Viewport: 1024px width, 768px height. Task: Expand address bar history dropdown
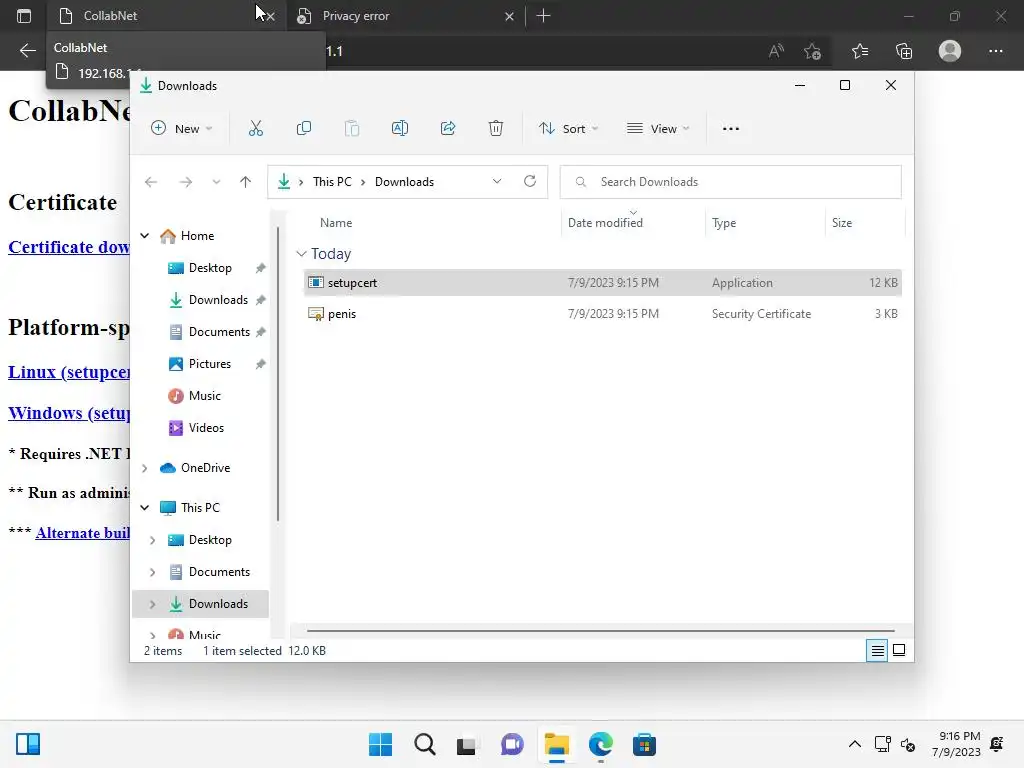pos(497,182)
